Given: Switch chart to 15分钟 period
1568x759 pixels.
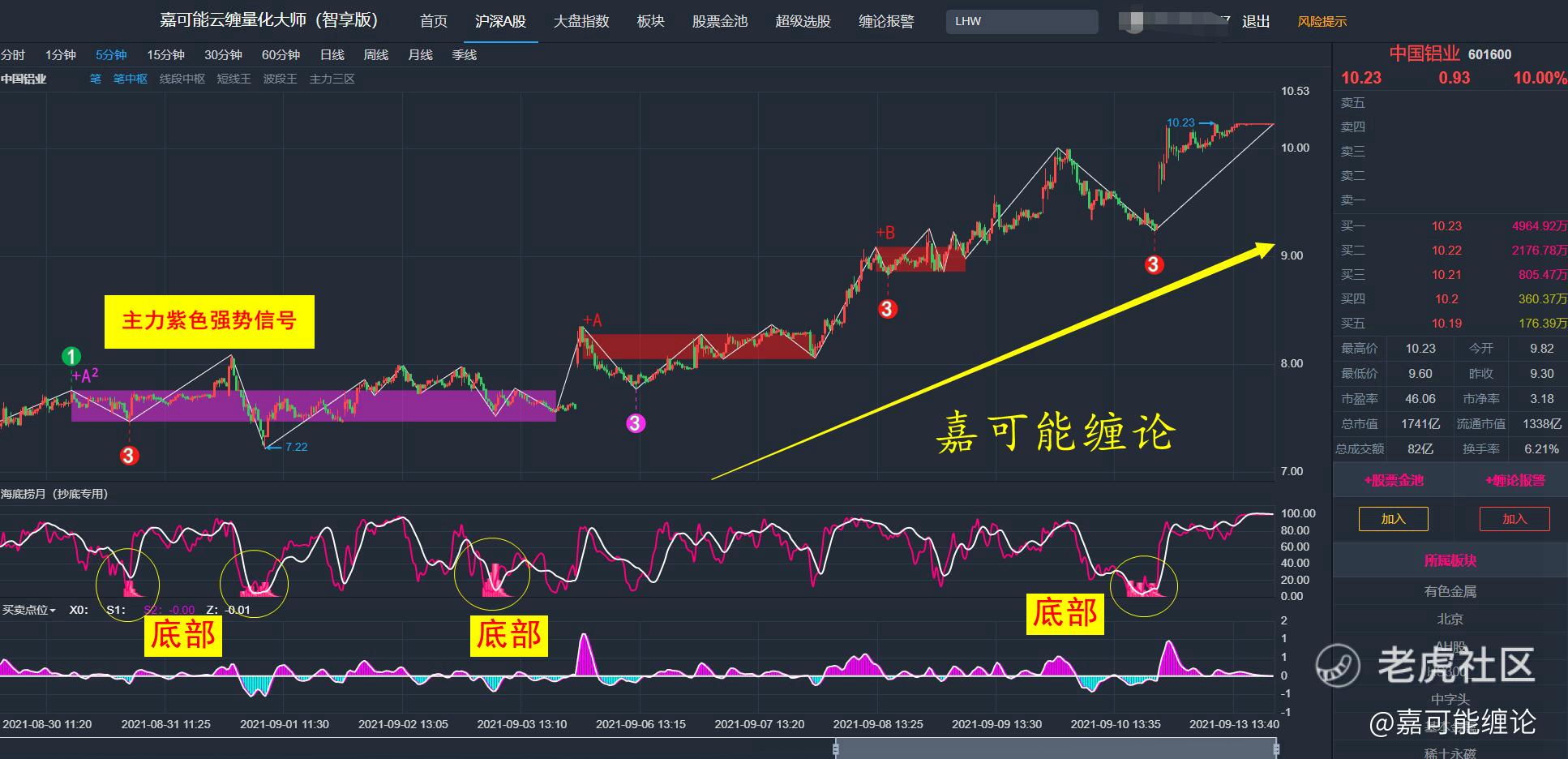Looking at the screenshot, I should coord(165,54).
